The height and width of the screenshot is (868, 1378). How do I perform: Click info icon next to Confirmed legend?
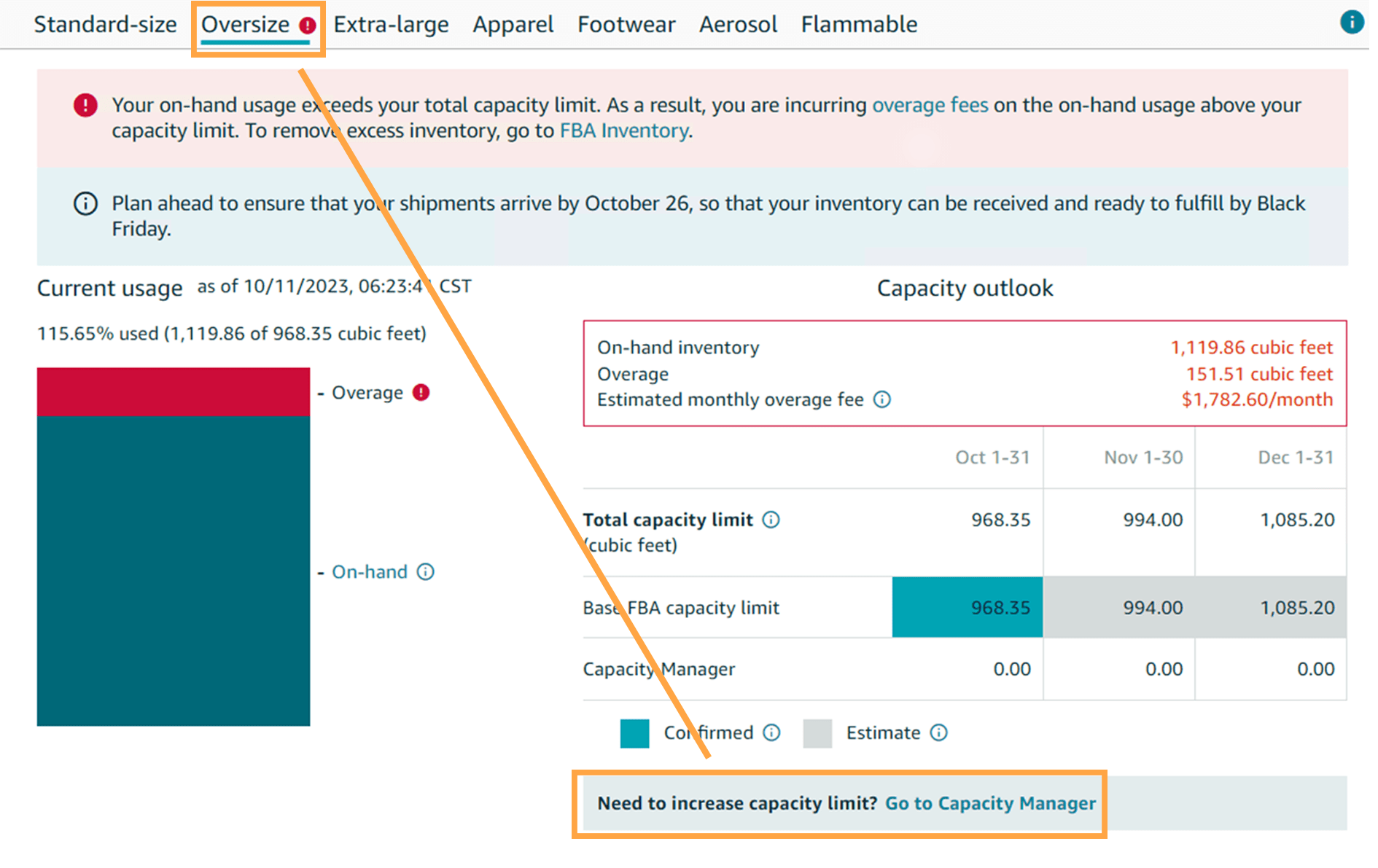click(771, 732)
